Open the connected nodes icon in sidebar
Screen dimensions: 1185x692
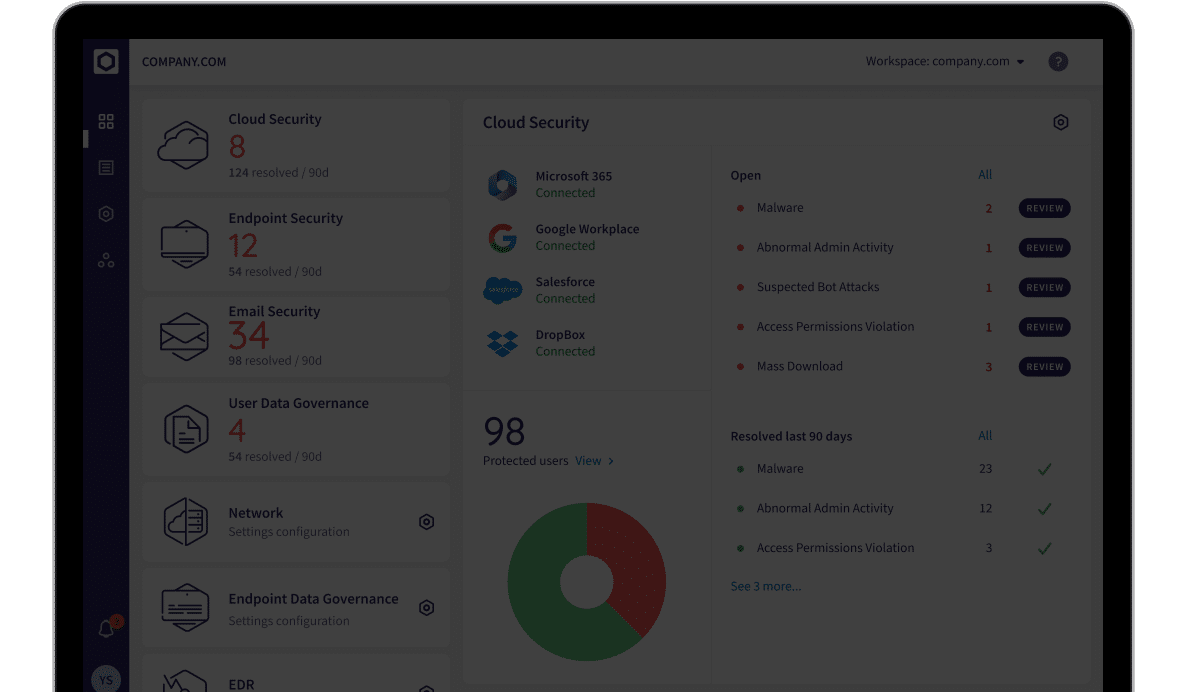point(106,261)
